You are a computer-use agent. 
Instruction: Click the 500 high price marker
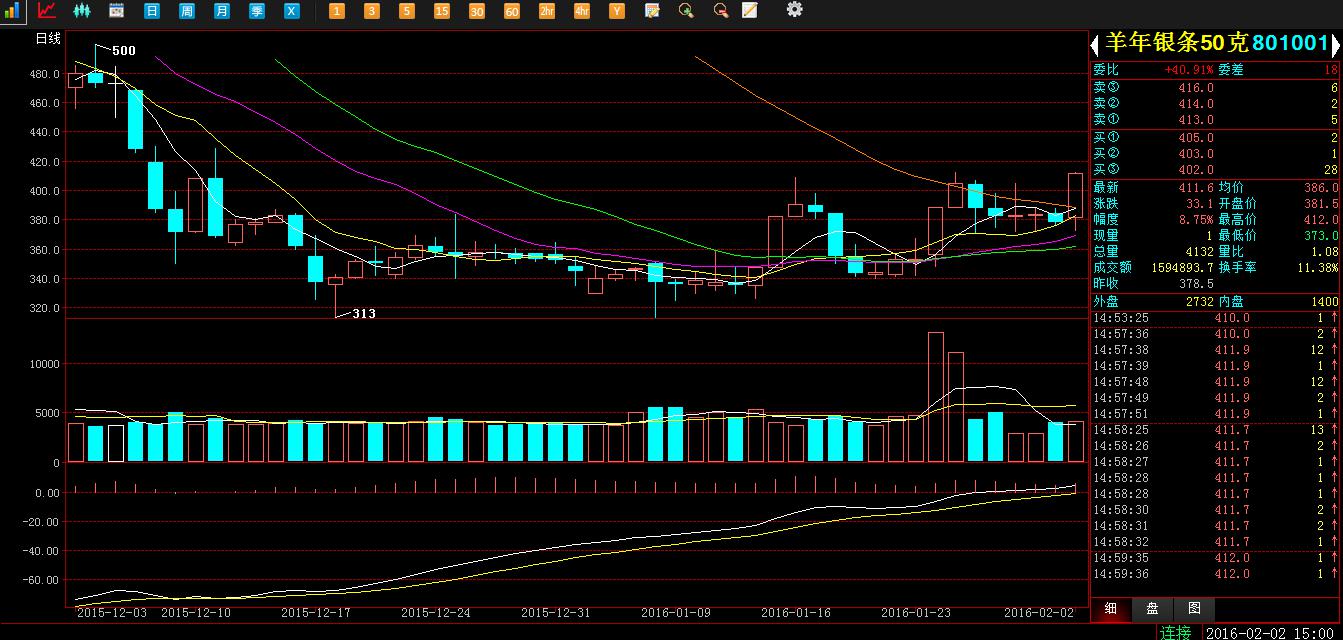[124, 50]
